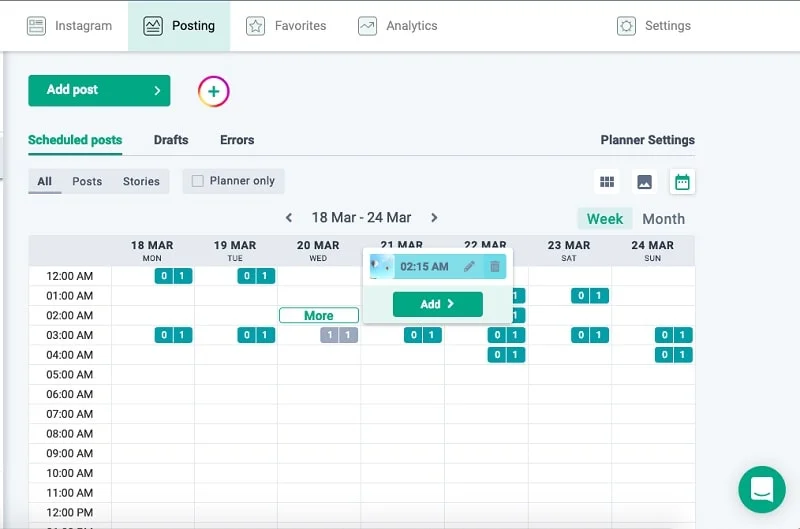The image size is (800, 529).
Task: Open Planner Settings link
Action: click(x=647, y=140)
